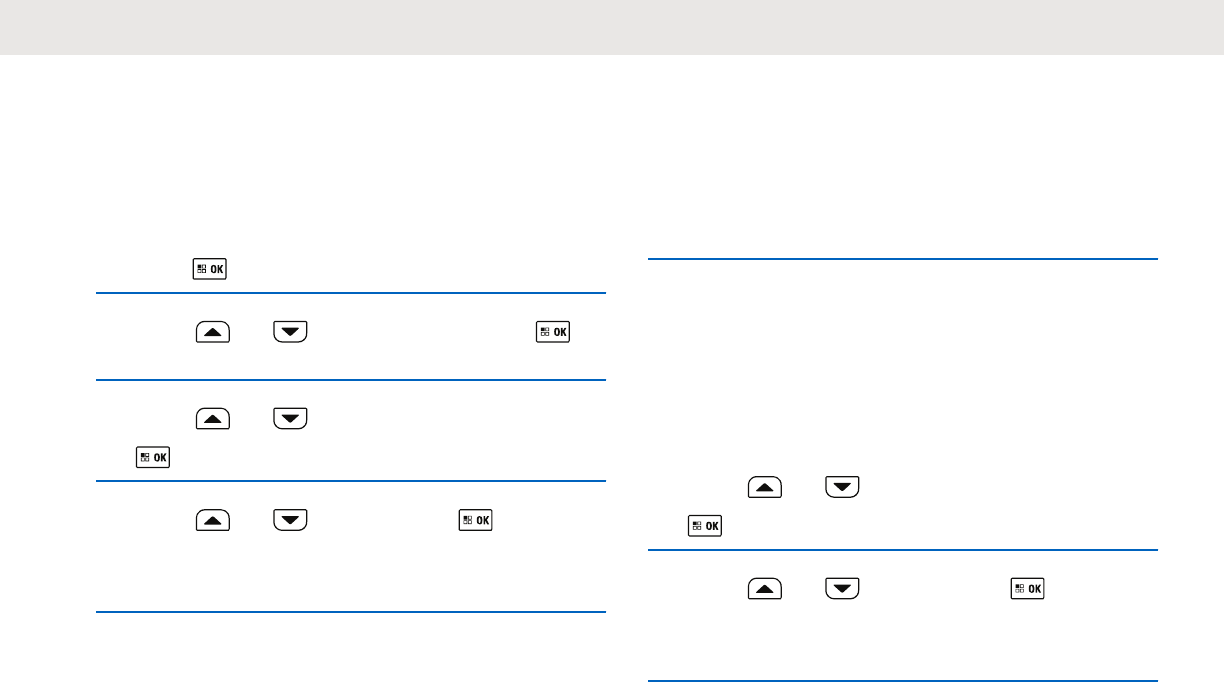
Task: Click the OK key icon on the left column's leftmost edge
Action: click(153, 457)
